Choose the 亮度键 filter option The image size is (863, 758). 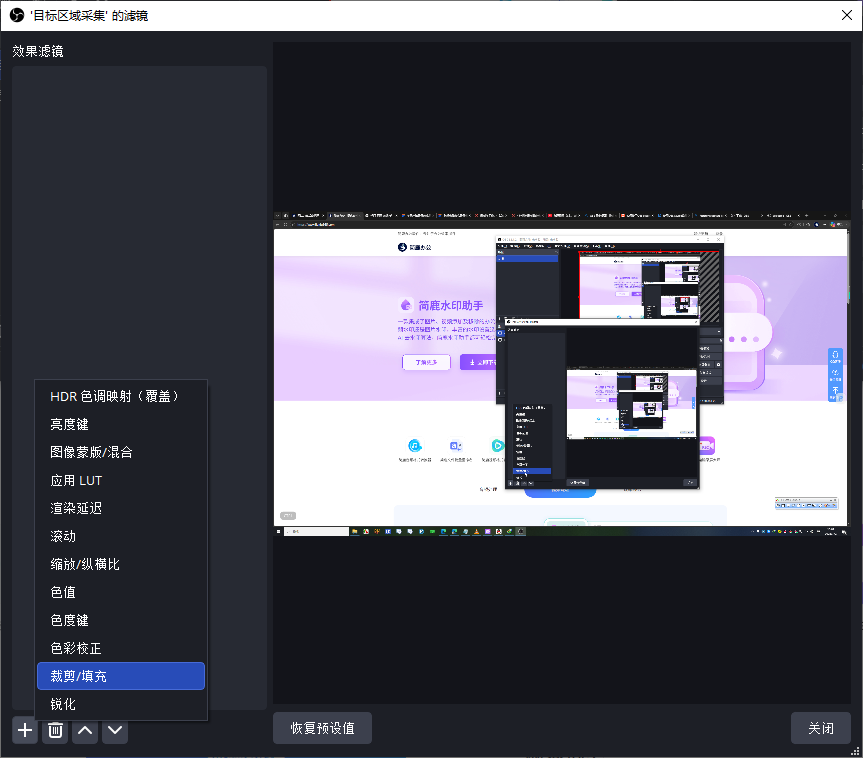(121, 424)
